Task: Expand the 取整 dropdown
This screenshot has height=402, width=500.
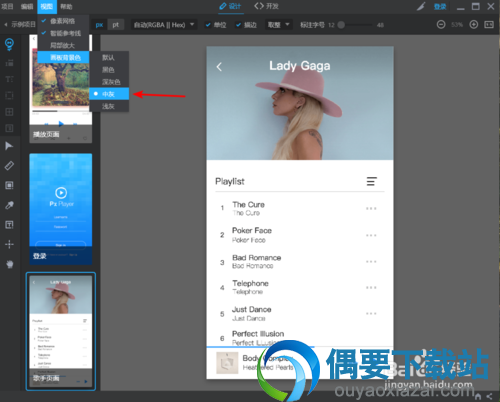Action: click(x=279, y=25)
